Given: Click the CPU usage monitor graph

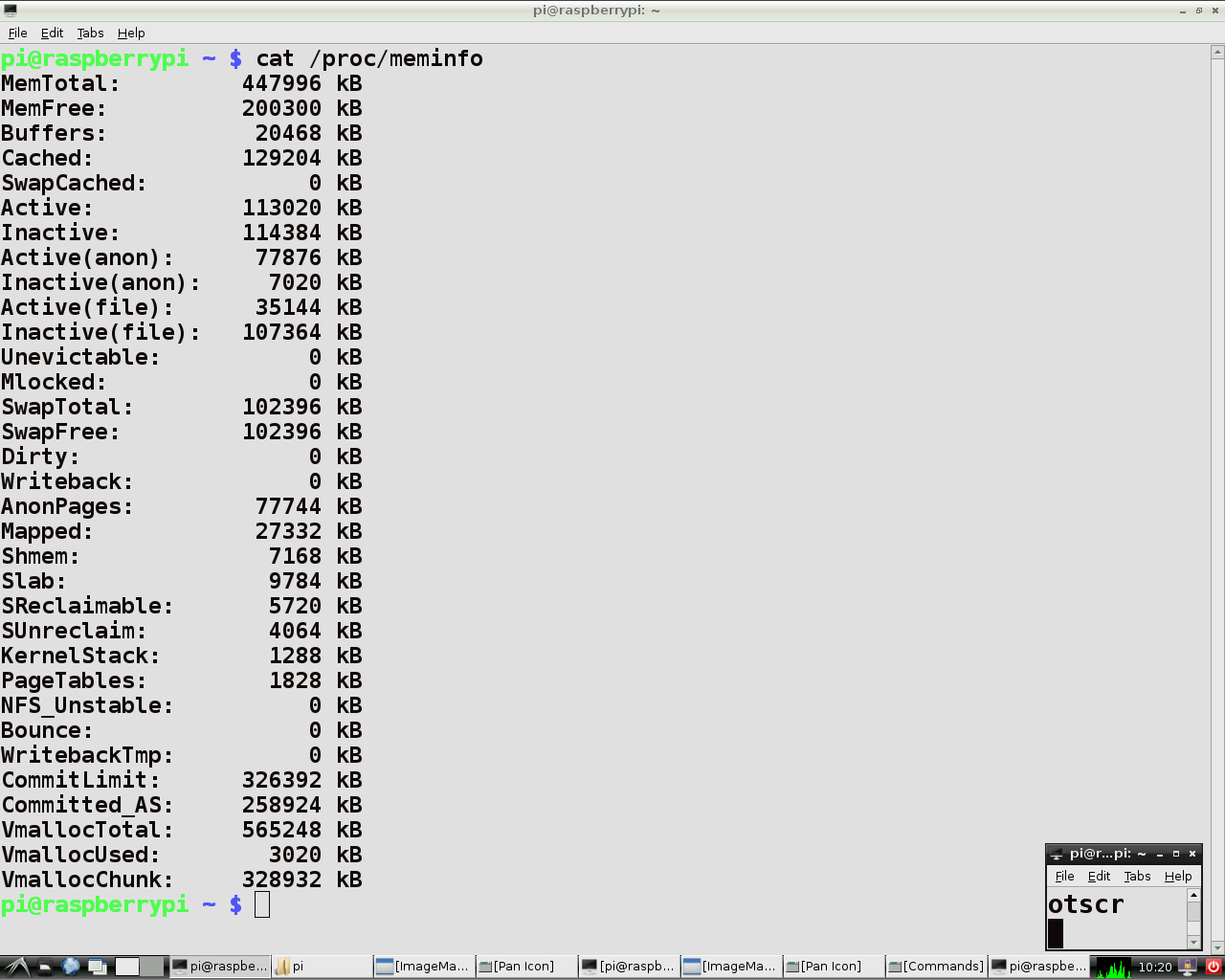Looking at the screenshot, I should tap(1113, 967).
